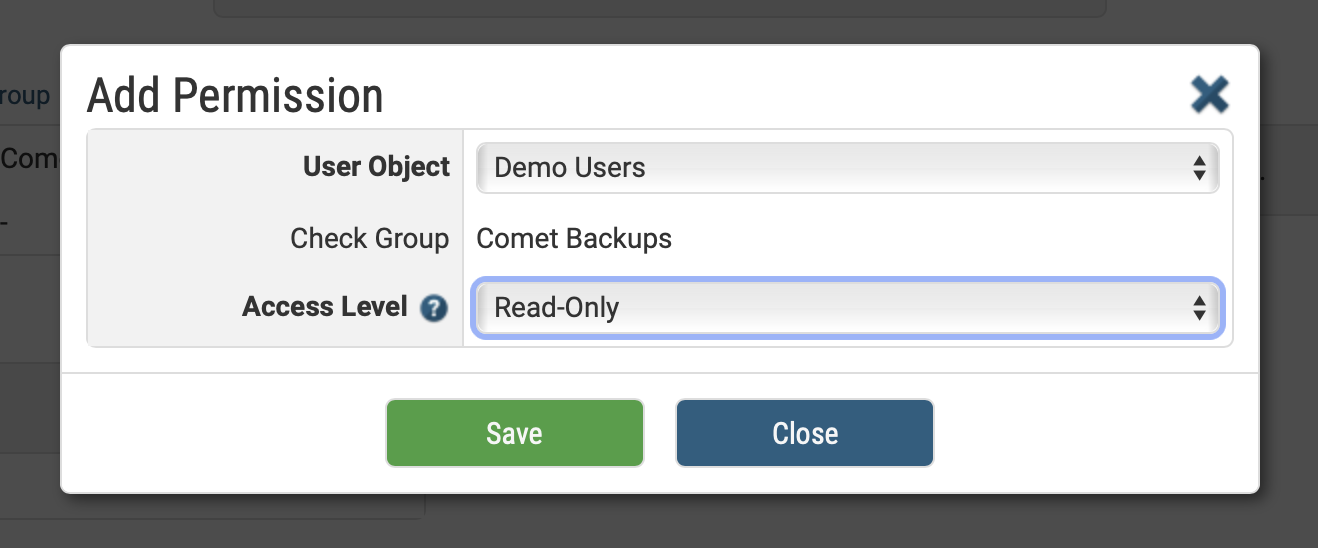
Task: Open the User Object dropdown
Action: click(x=846, y=168)
